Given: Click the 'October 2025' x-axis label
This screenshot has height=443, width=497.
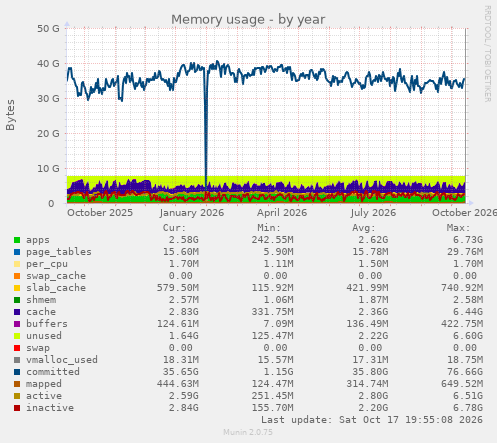Looking at the screenshot, I should click(x=100, y=213).
